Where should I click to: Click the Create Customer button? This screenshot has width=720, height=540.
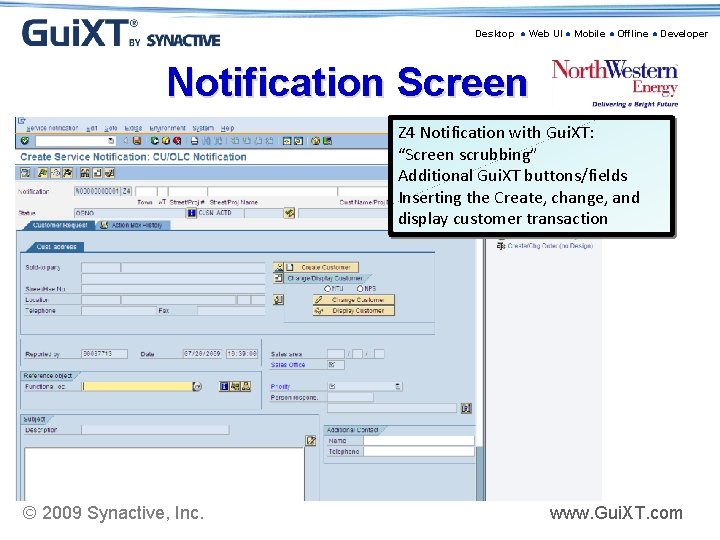click(321, 267)
